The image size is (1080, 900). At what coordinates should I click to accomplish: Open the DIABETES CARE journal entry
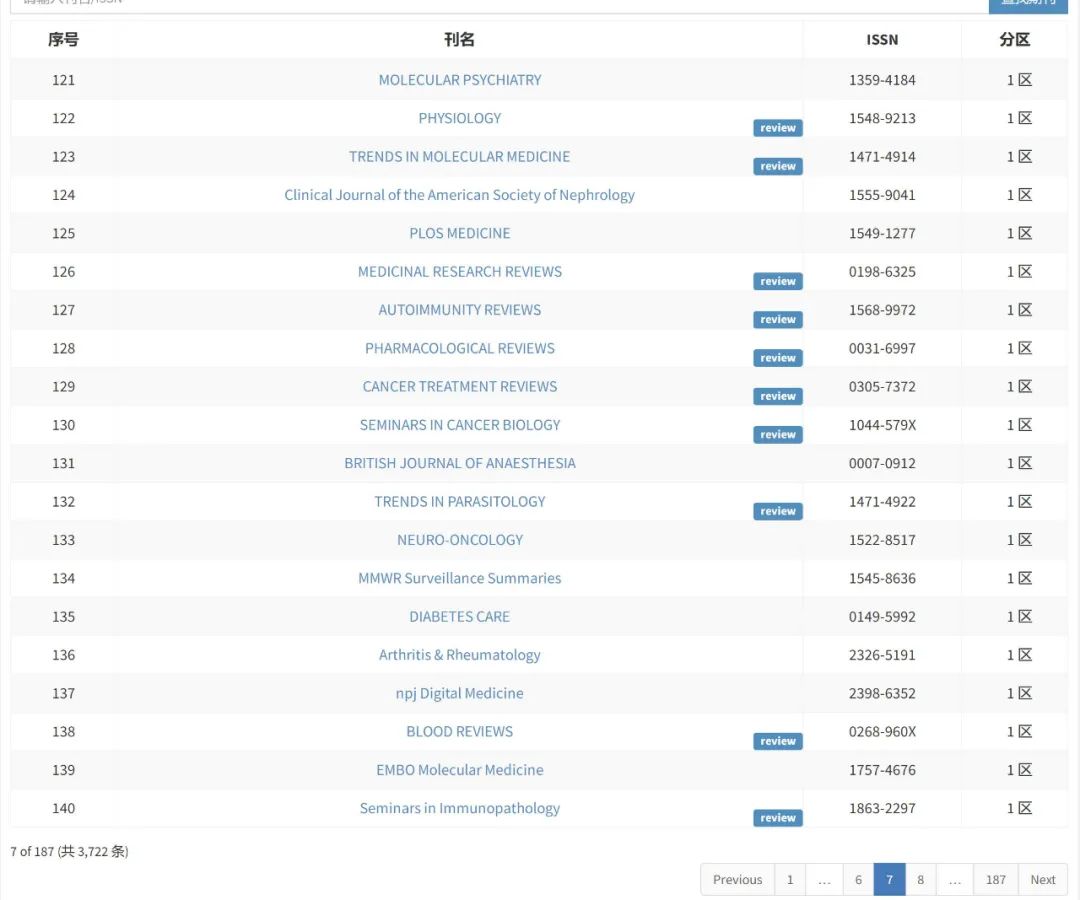click(459, 617)
